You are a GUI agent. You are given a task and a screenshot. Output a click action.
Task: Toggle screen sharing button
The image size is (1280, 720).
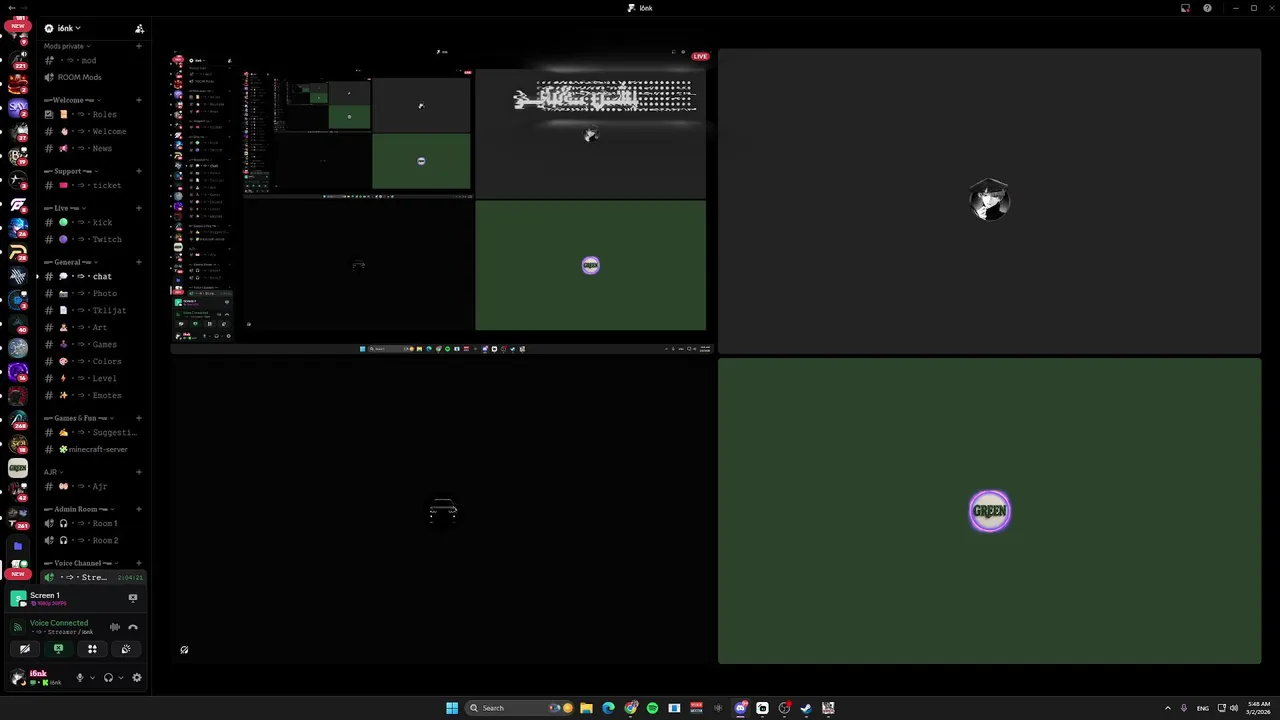click(58, 649)
